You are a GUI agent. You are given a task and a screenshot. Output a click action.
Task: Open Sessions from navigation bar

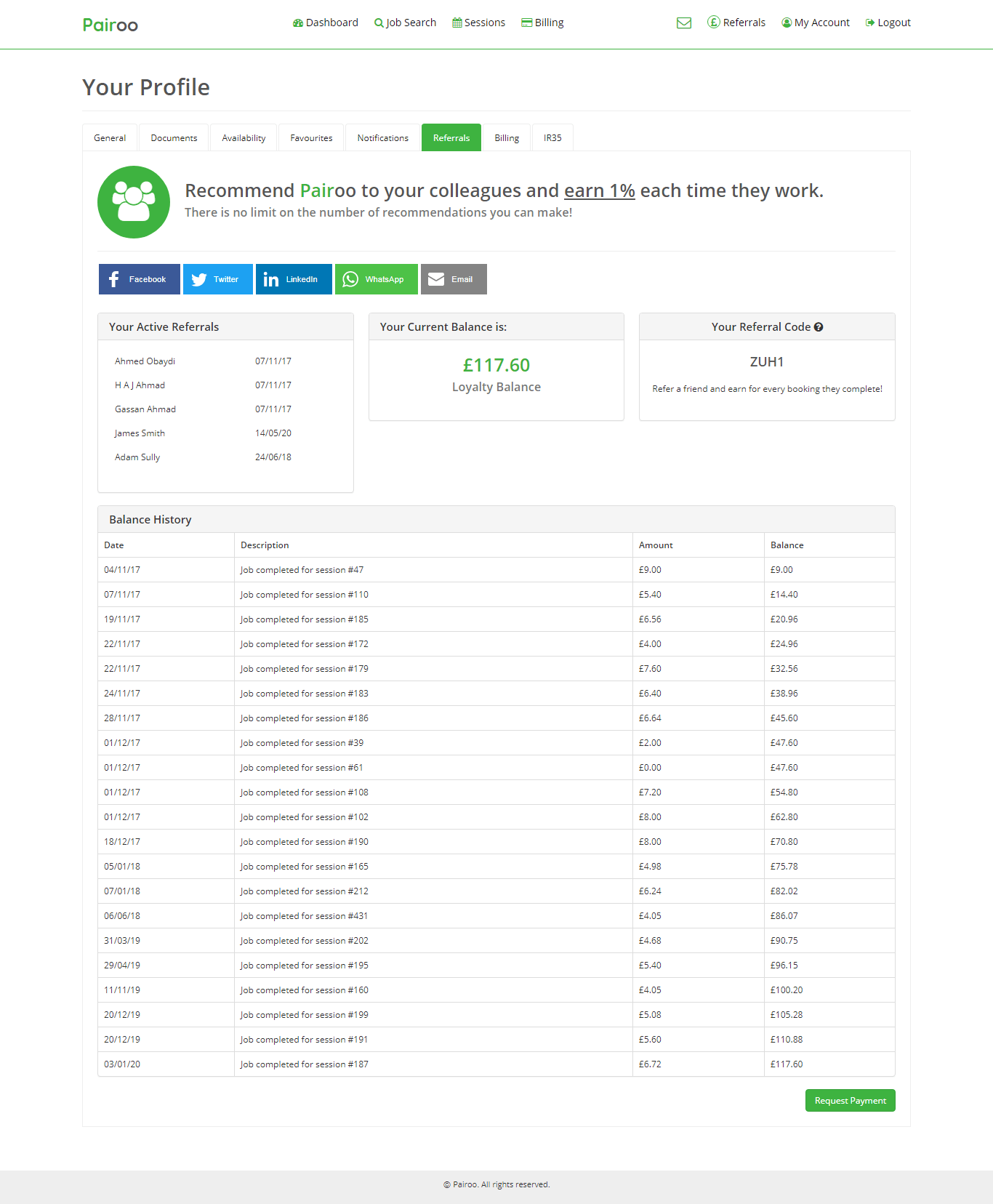tap(478, 23)
